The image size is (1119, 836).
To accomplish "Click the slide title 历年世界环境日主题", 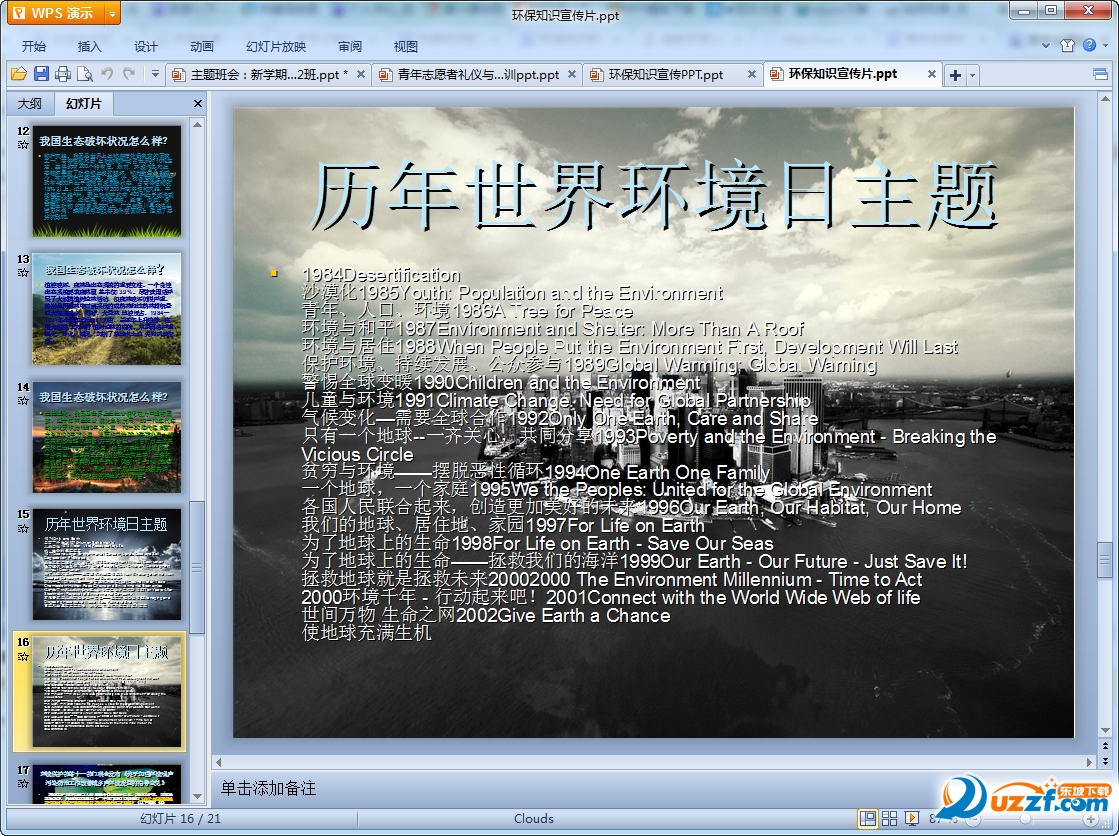I will pyautogui.click(x=654, y=195).
